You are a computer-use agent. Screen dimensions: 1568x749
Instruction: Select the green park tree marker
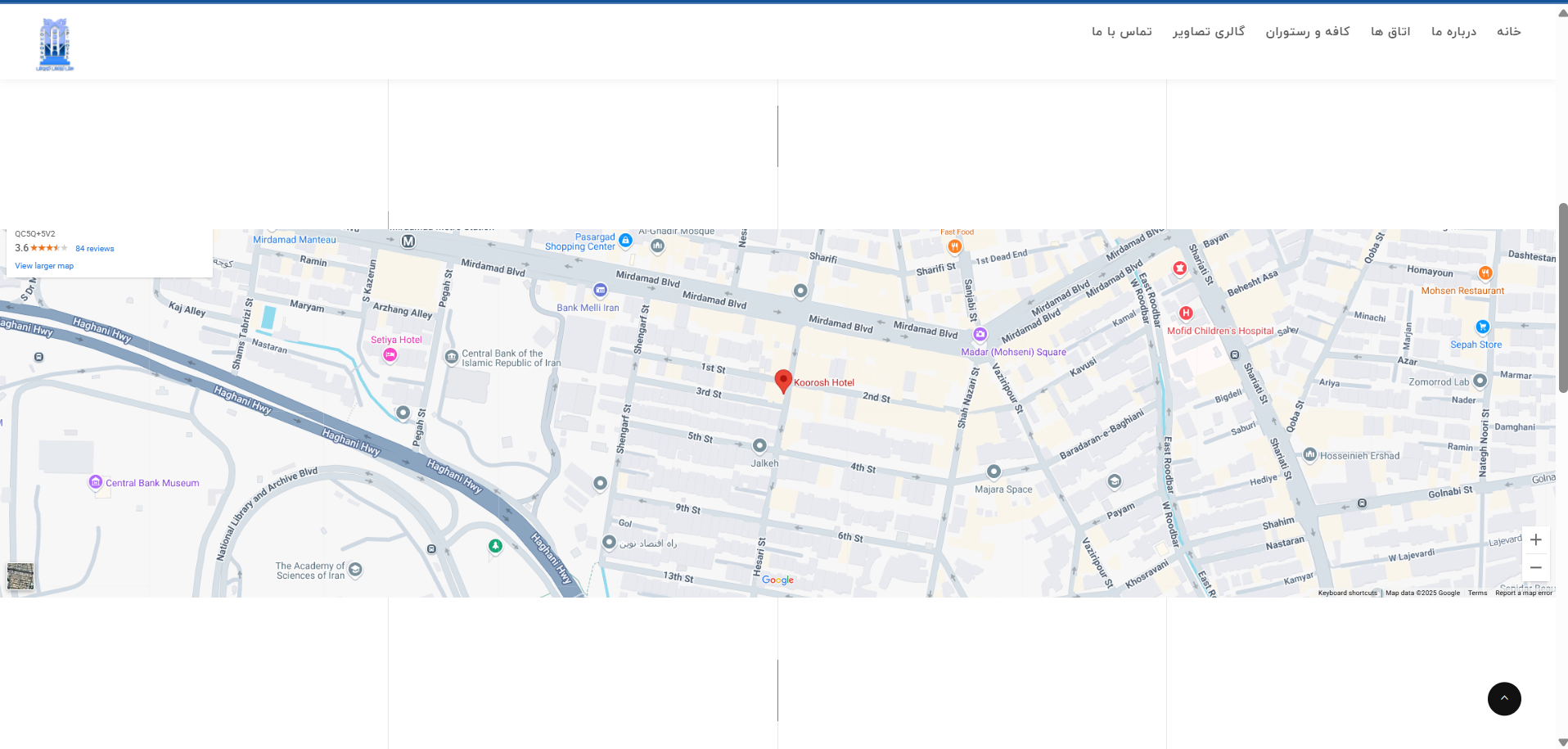(495, 546)
